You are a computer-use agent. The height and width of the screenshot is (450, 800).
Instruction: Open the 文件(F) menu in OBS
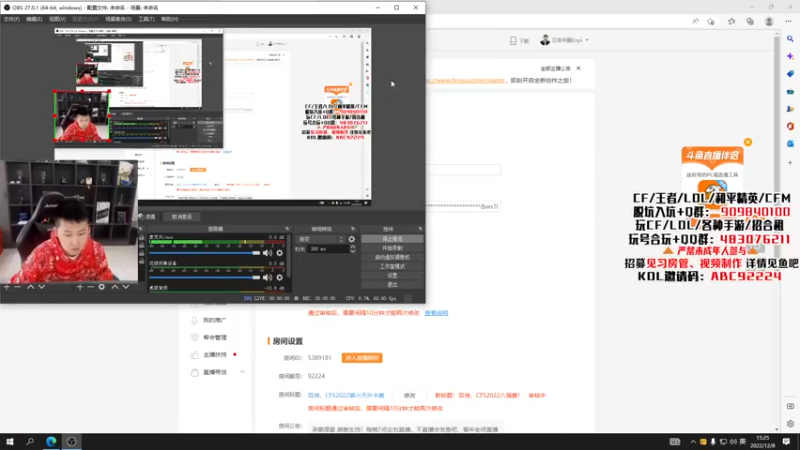point(11,19)
